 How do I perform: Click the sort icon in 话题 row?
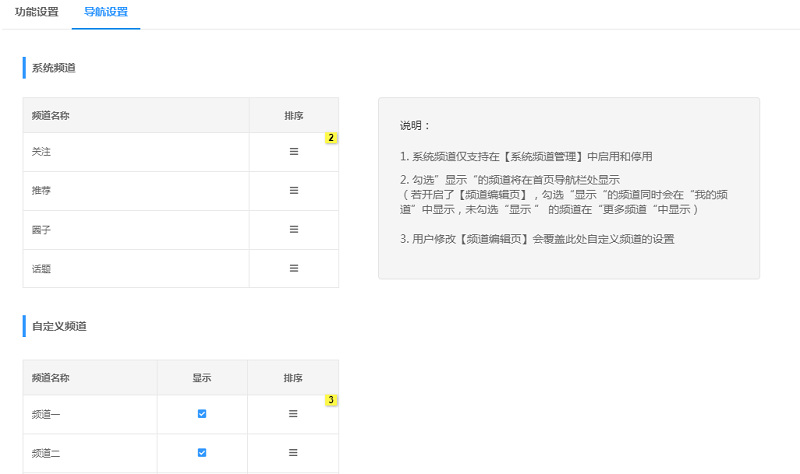[x=294, y=268]
